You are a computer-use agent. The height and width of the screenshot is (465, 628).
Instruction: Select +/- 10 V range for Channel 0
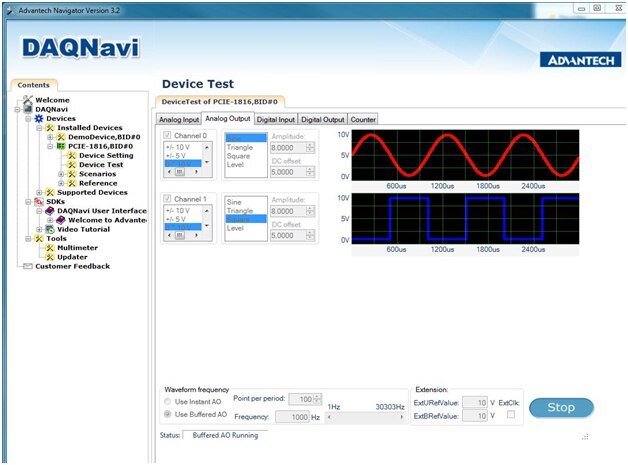(178, 147)
